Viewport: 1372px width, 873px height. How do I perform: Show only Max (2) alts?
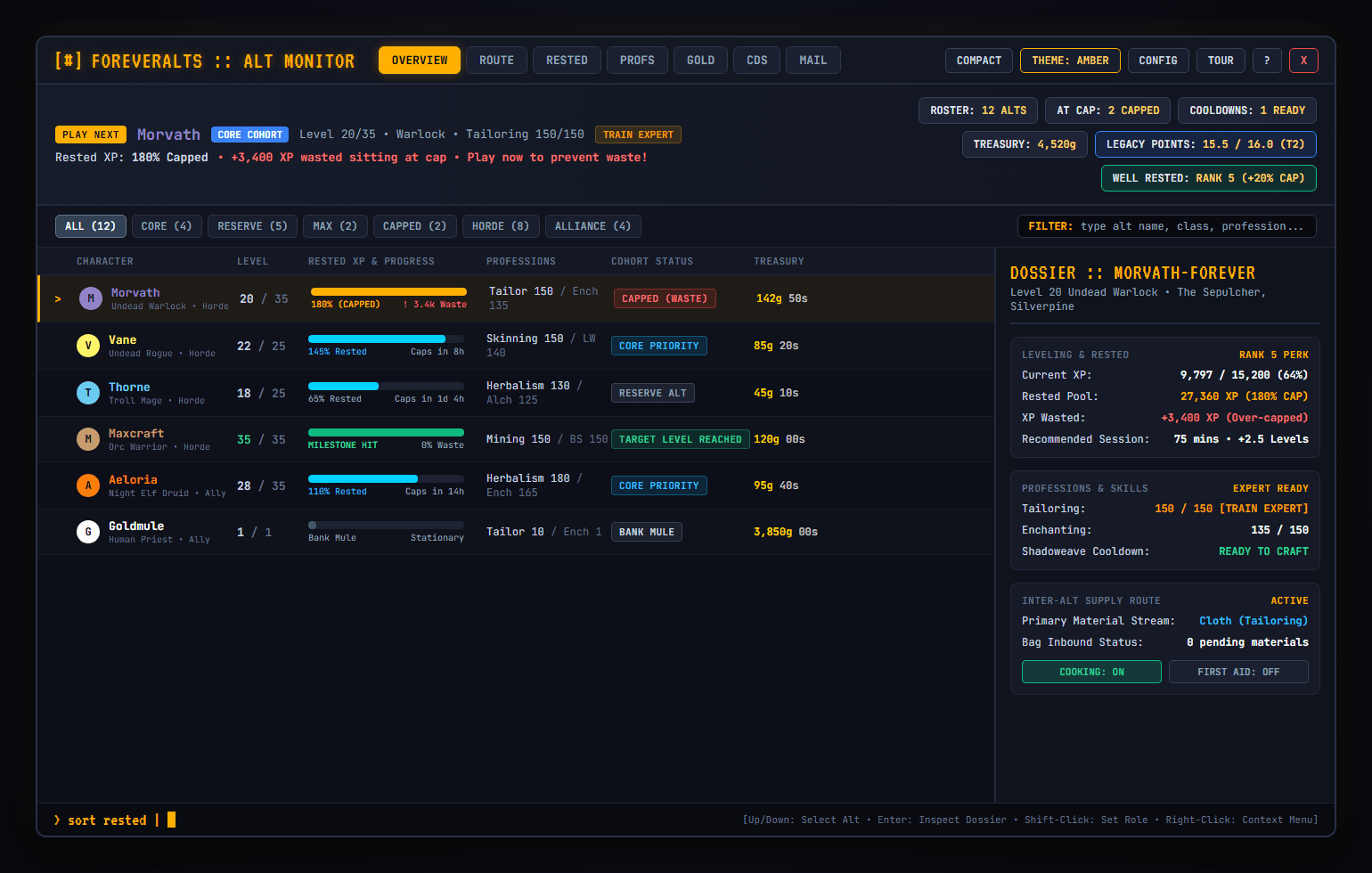tap(335, 226)
